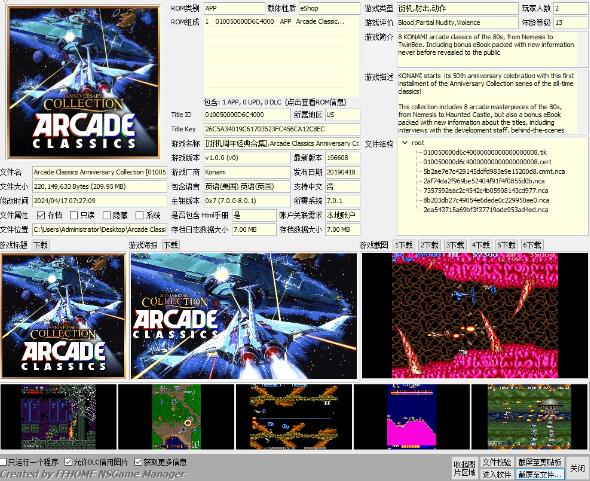Viewport: 590px width, 481px height.
Task: Click the Title ID field
Action: click(x=247, y=114)
